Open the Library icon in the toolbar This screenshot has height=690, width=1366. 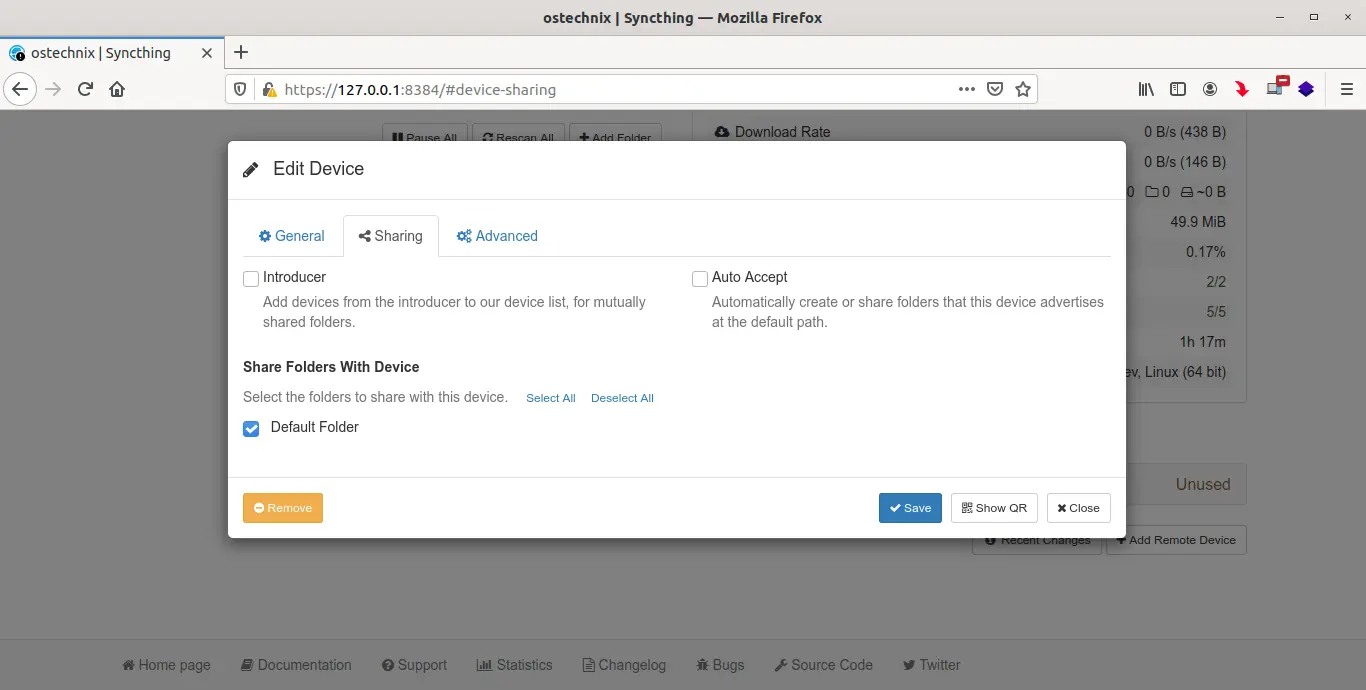tap(1146, 89)
